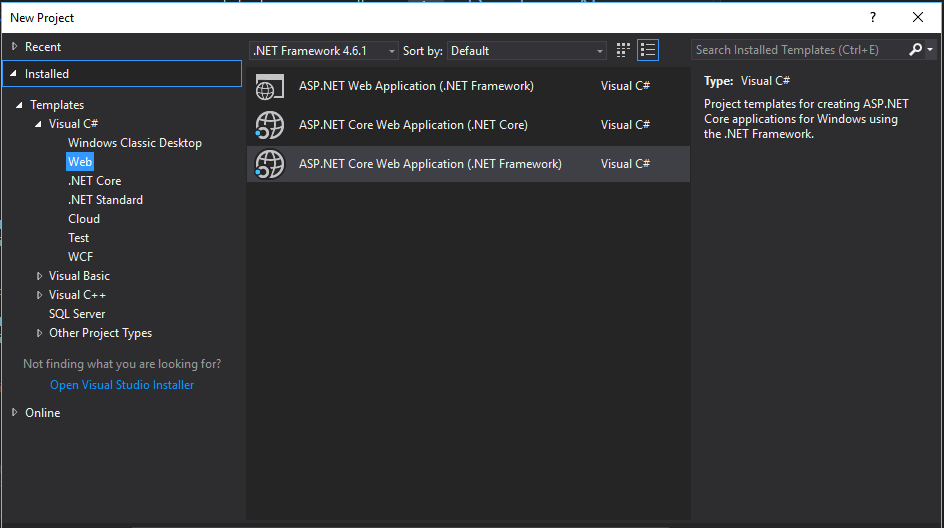Select the .NET Standard category
The image size is (944, 528).
(105, 200)
